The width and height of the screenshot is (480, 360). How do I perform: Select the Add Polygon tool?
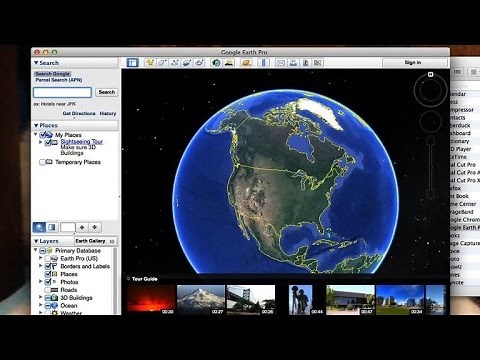click(162, 62)
